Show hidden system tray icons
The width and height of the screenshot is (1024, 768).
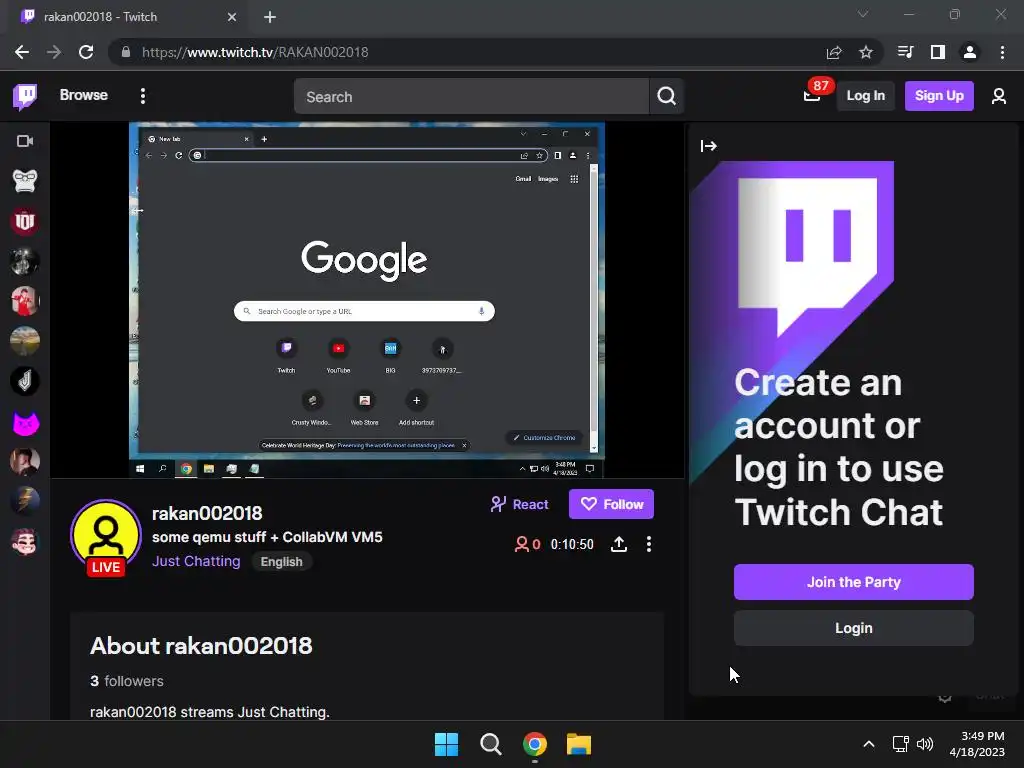click(x=869, y=744)
